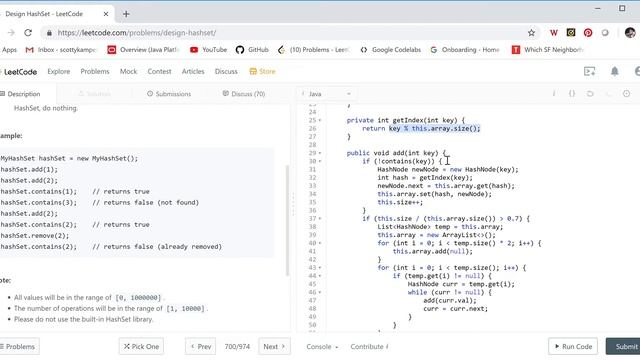Click the address bar URL
Image resolution: width=640 pixels, height=360 pixels.
[x=137, y=33]
